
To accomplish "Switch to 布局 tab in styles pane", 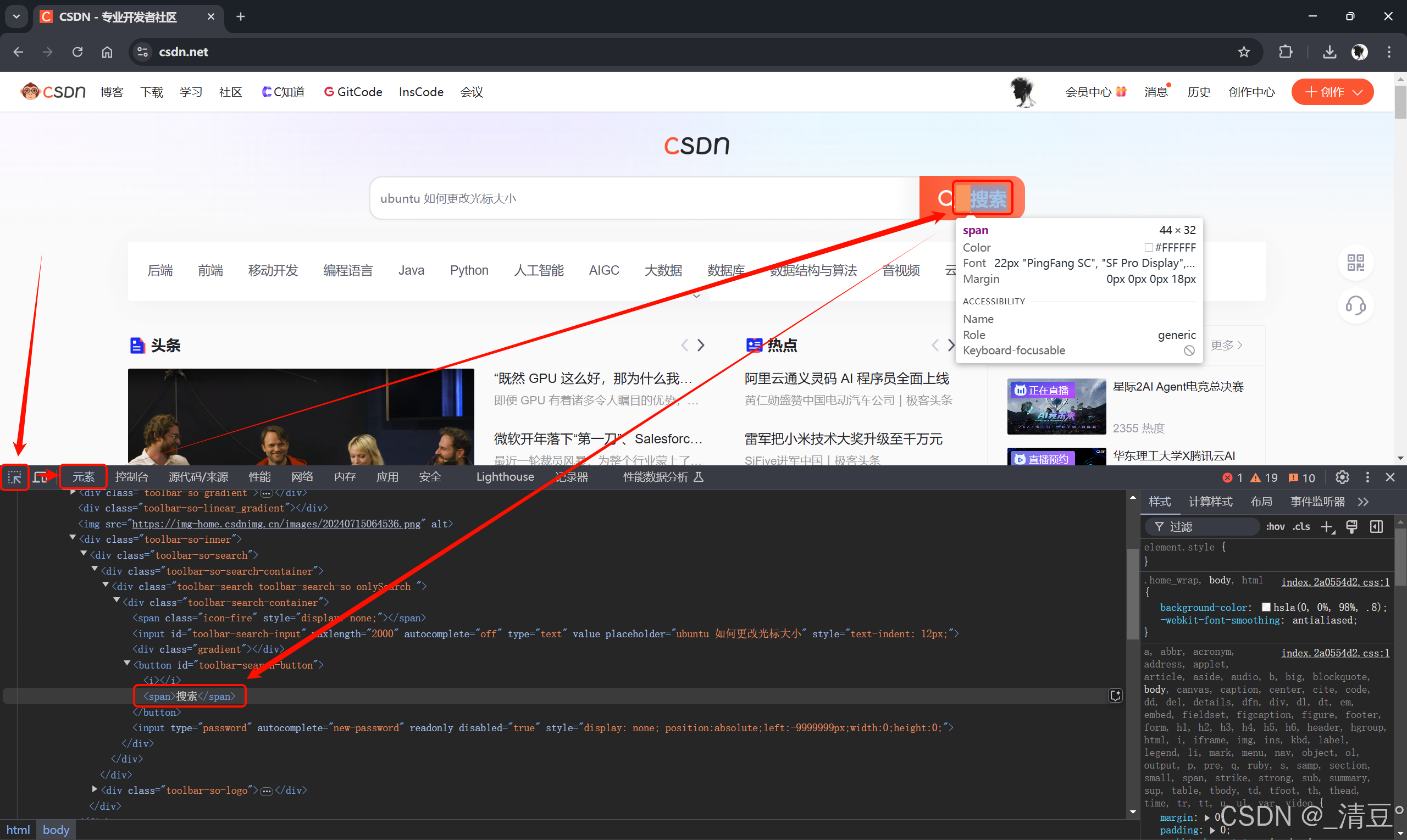I will coord(1261,502).
